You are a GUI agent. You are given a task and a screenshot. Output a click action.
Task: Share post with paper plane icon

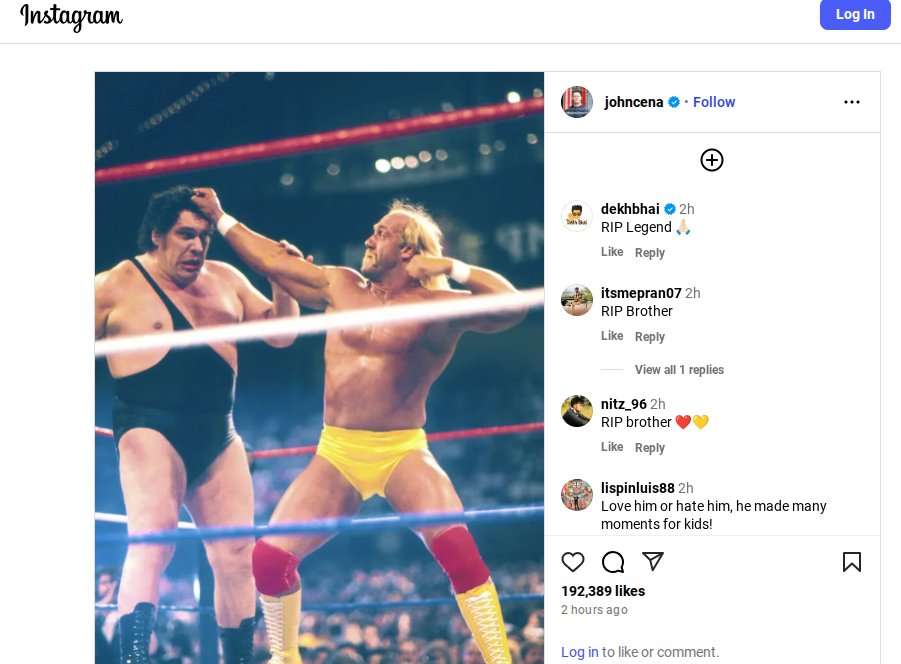(653, 562)
